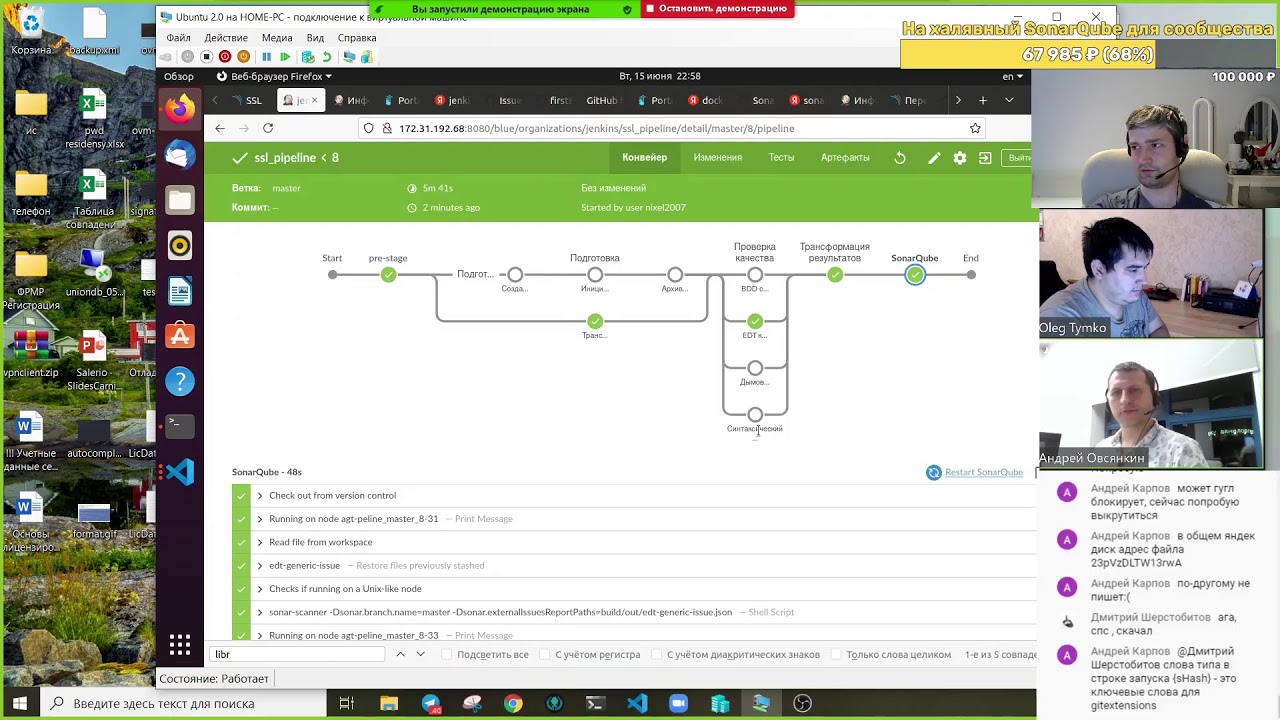
Task: Click the Jenkins rerun pipeline icon
Action: click(900, 158)
